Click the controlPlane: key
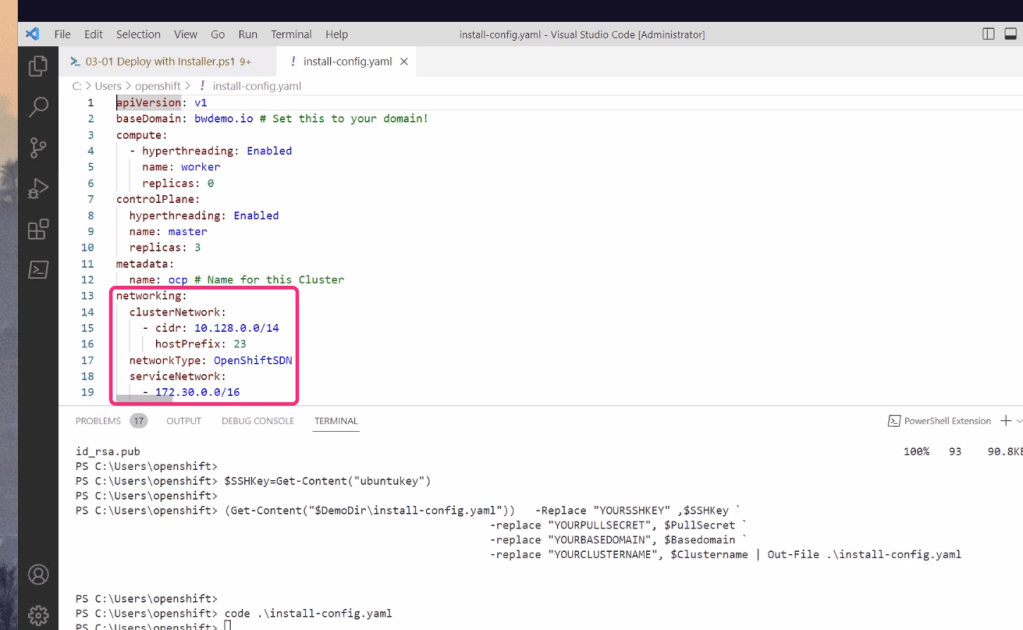 [158, 199]
